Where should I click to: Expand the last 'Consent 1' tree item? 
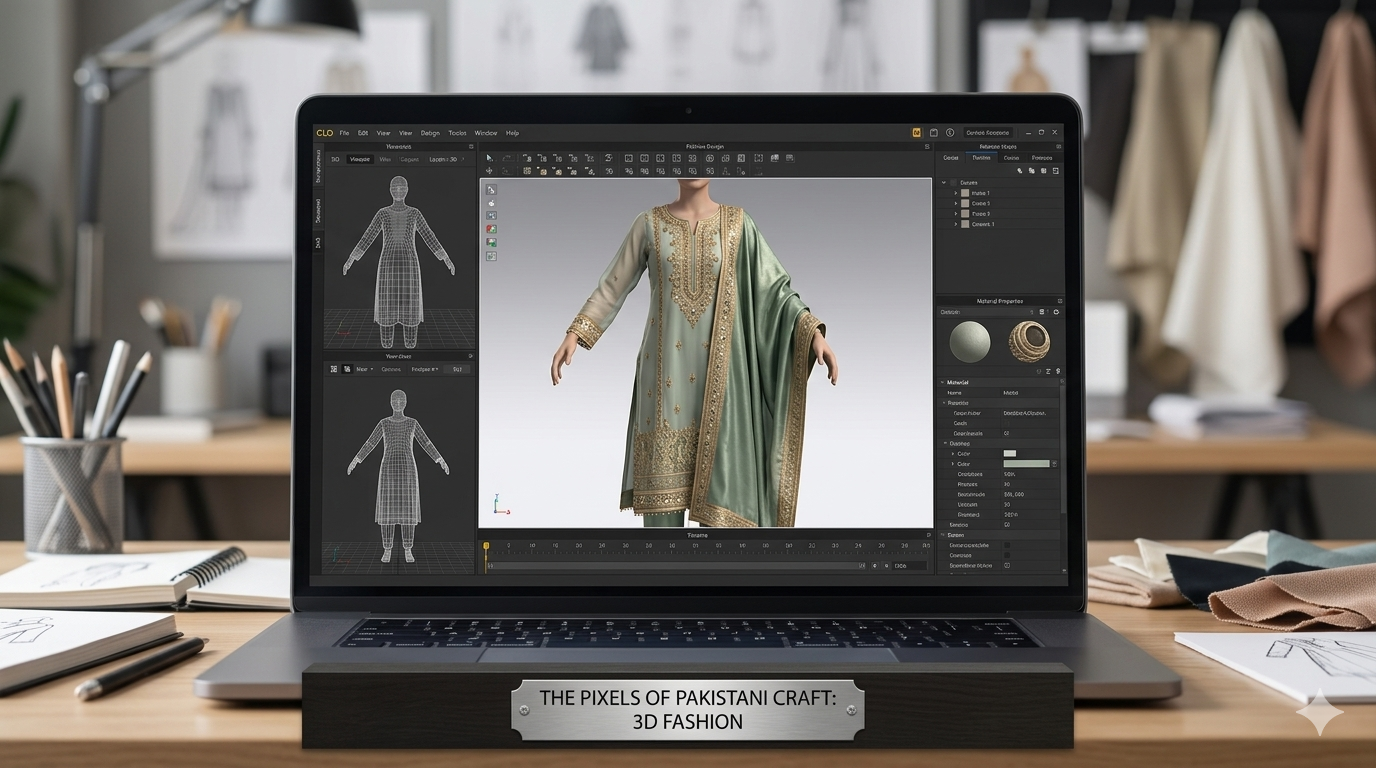pyautogui.click(x=956, y=224)
